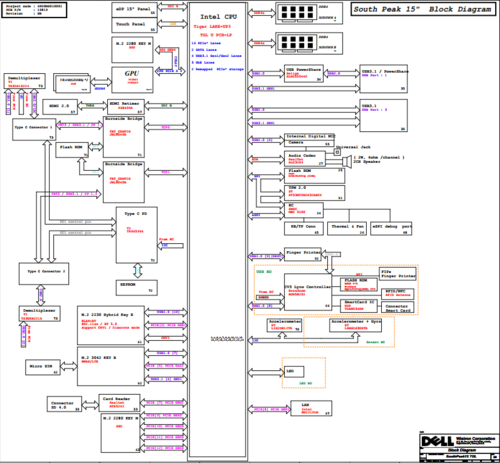The image size is (500, 463).
Task: Click the 'Universal Jack' label
Action: 354,147
